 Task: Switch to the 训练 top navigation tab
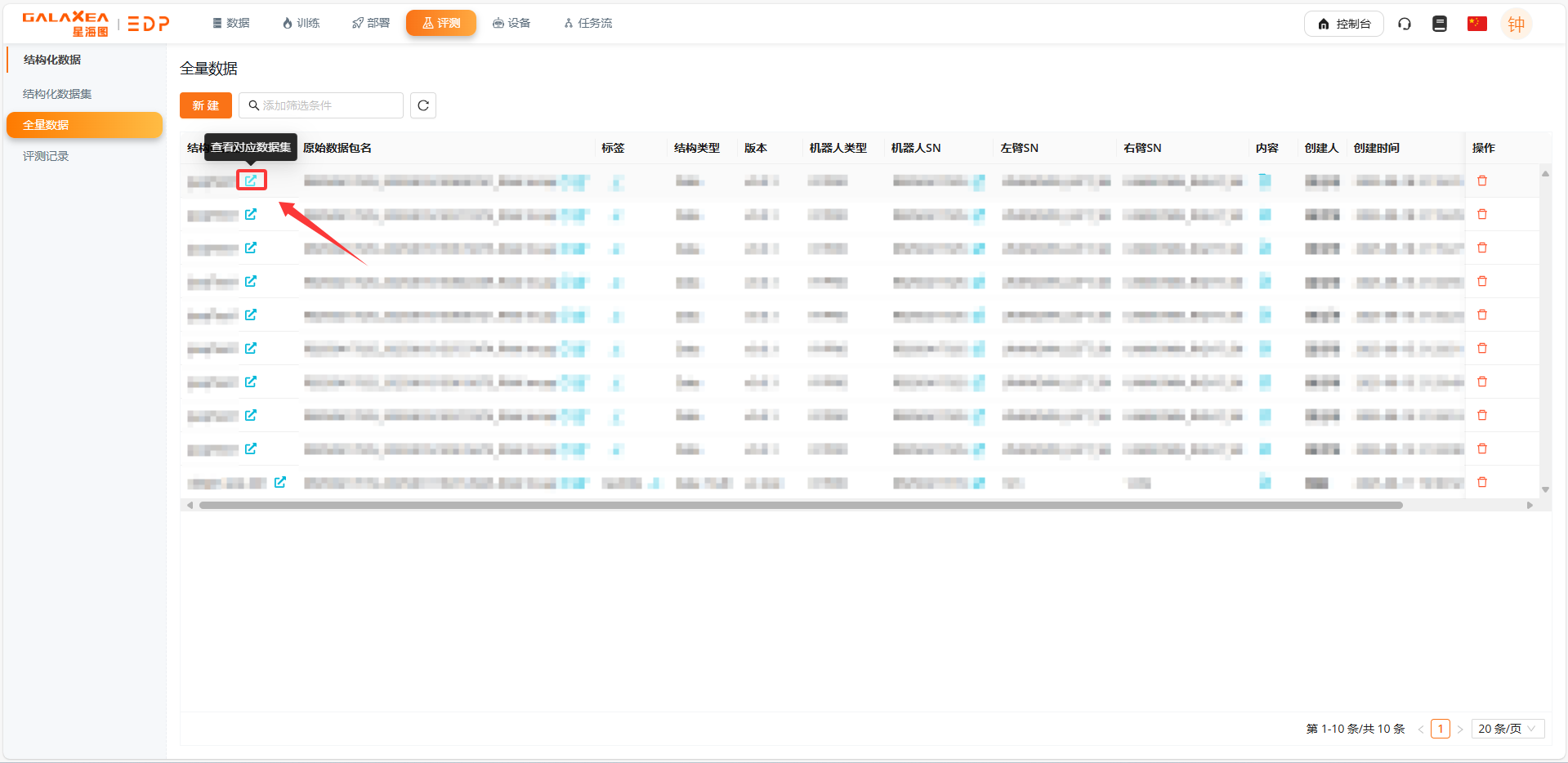coord(301,23)
